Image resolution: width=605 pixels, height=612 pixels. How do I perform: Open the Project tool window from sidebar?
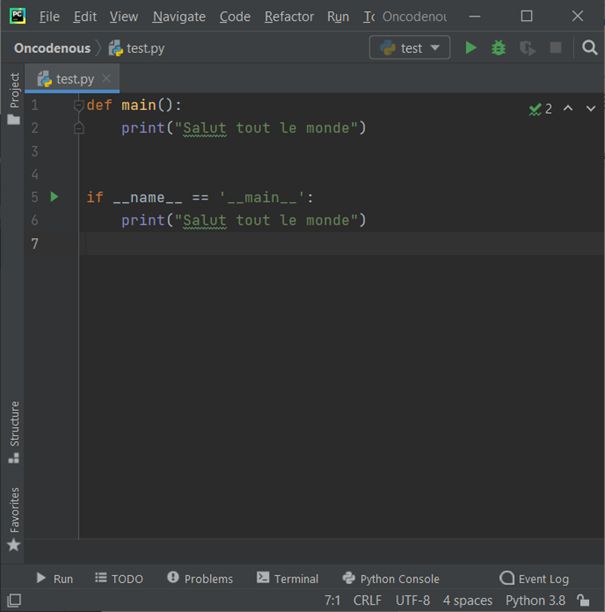14,91
